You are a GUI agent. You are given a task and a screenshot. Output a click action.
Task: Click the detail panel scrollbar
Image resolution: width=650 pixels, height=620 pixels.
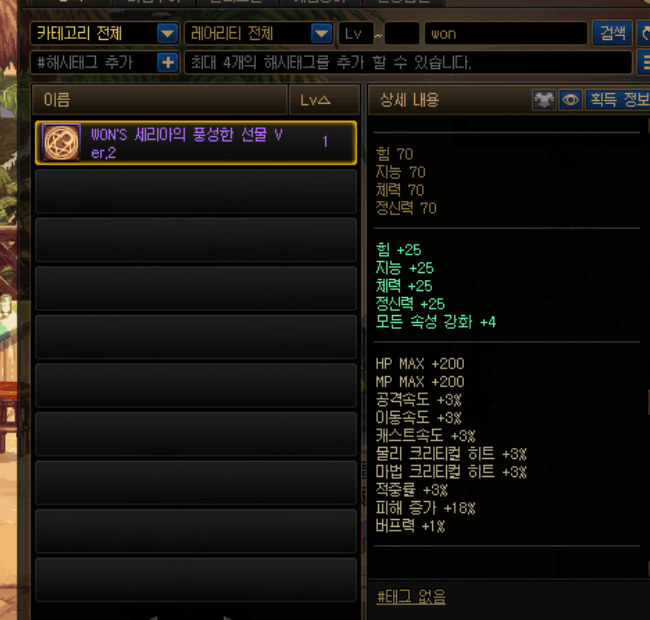(x=648, y=402)
